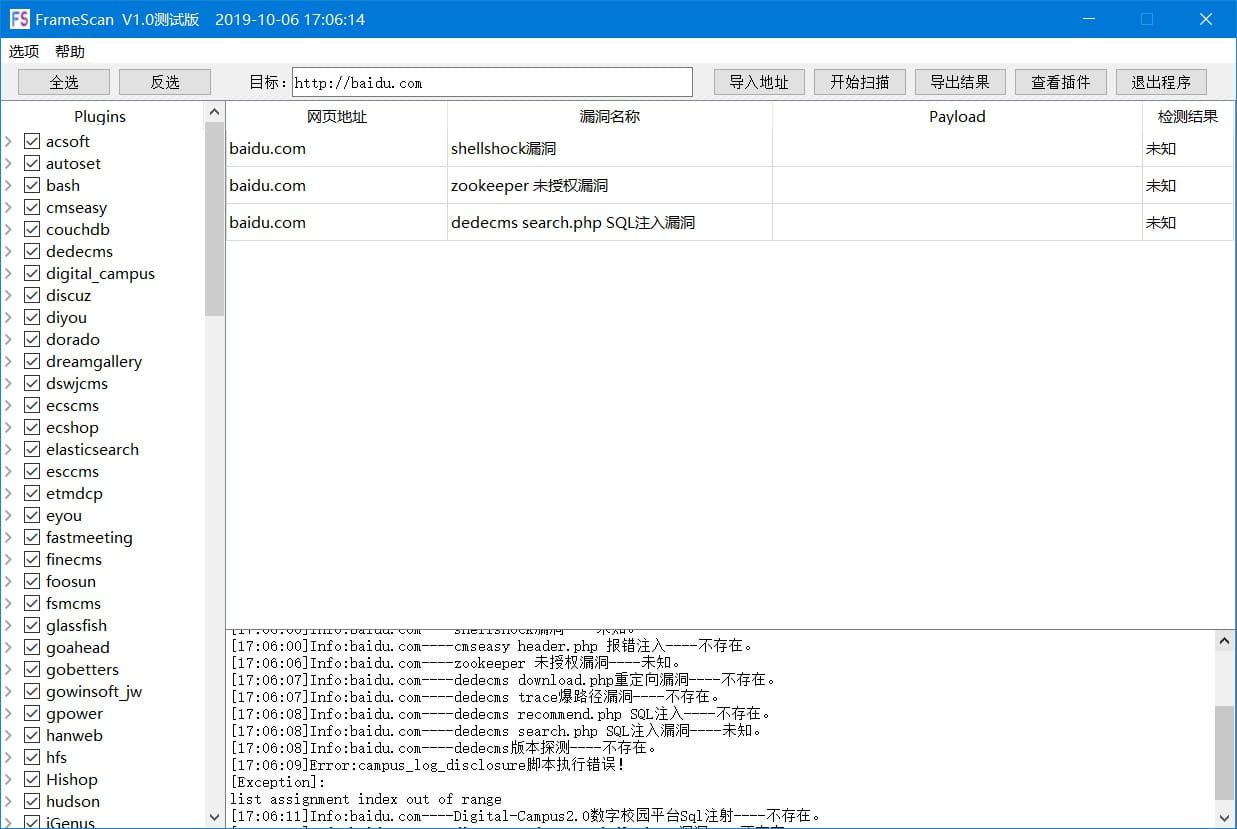Uncheck the elasticsearch plugin checkbox
The width and height of the screenshot is (1237, 829).
[32, 449]
